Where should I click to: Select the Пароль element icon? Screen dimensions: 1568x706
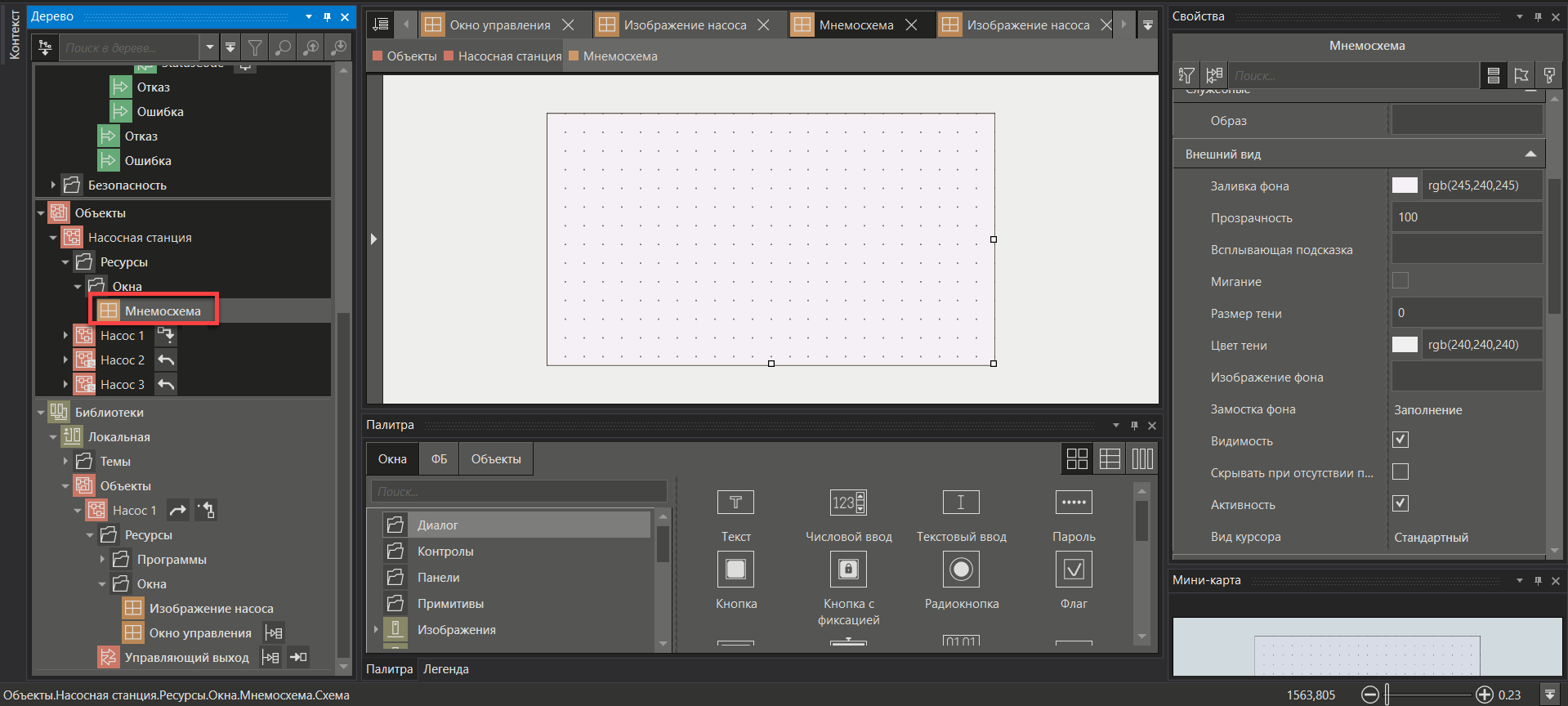[1074, 503]
